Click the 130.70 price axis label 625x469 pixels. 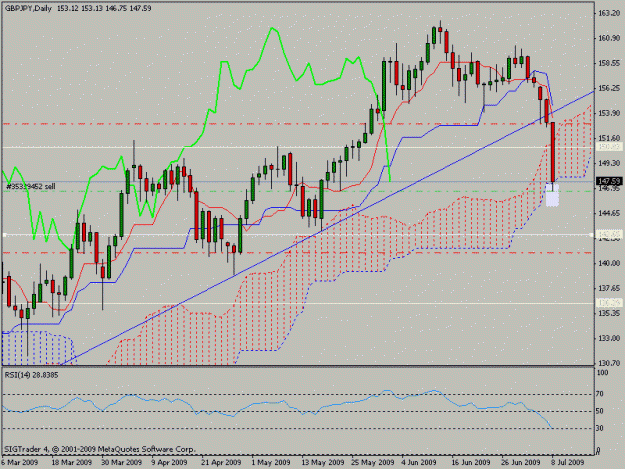point(609,363)
